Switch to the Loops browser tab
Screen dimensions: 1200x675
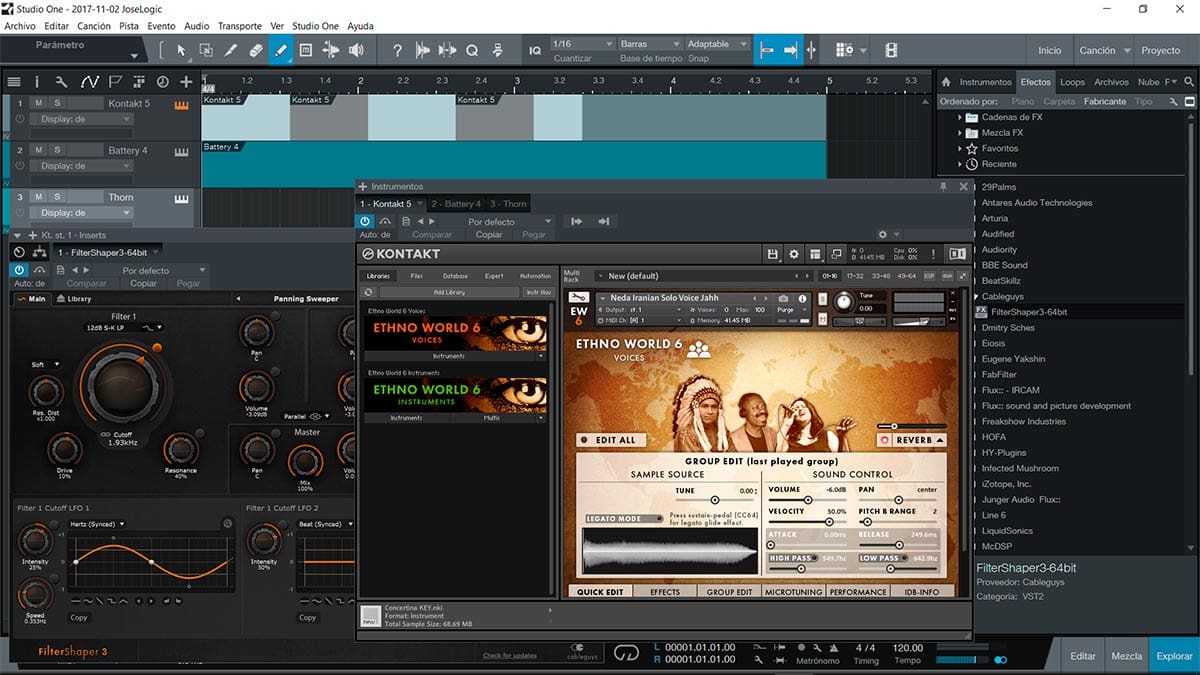click(1072, 82)
